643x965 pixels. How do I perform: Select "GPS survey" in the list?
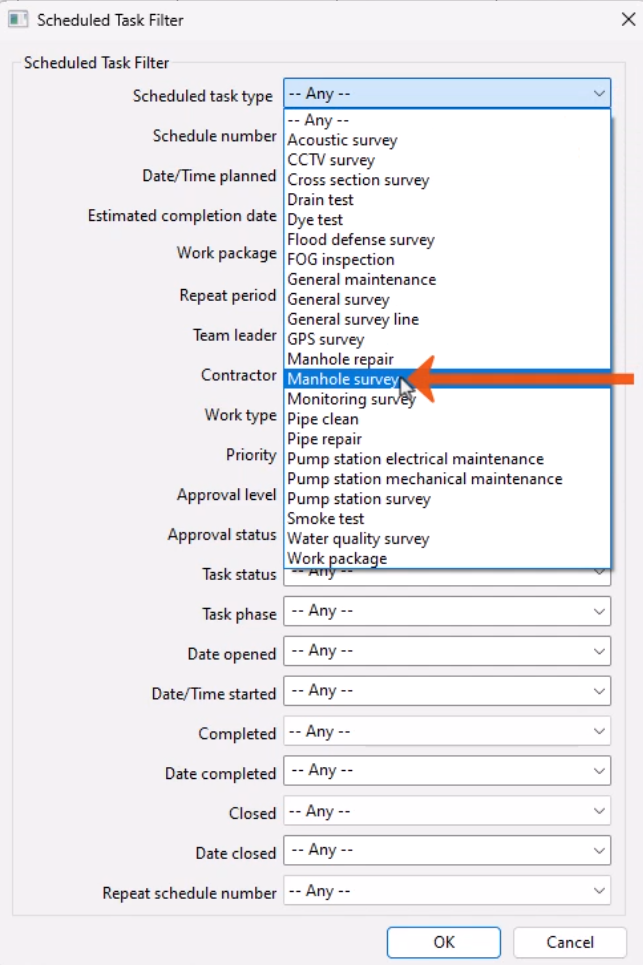pos(325,339)
